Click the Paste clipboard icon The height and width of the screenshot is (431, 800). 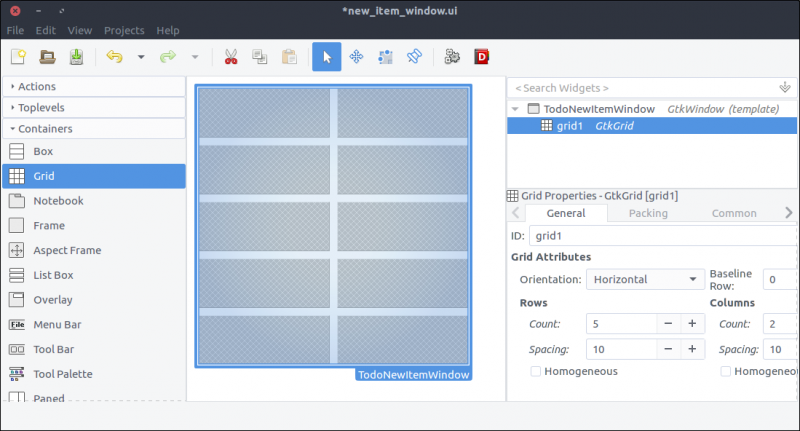coord(289,57)
